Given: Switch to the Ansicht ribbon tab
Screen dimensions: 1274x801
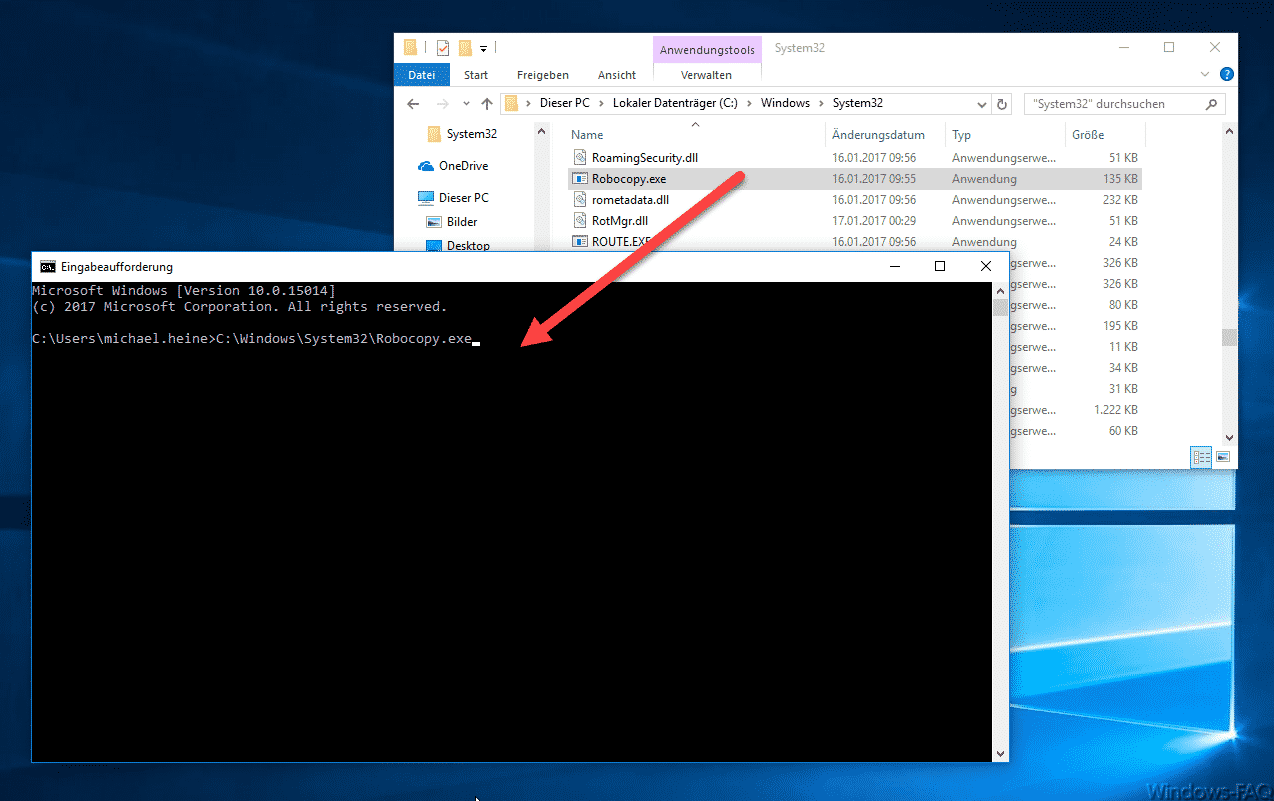Looking at the screenshot, I should click(617, 75).
